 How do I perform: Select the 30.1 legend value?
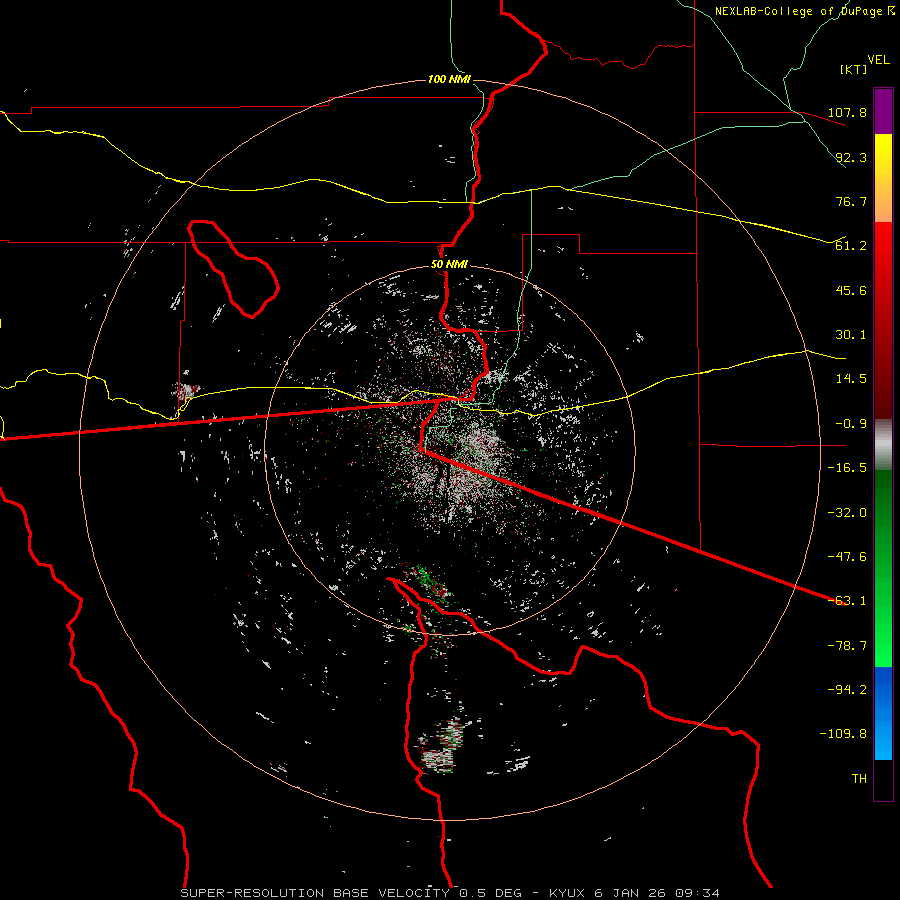pos(851,335)
